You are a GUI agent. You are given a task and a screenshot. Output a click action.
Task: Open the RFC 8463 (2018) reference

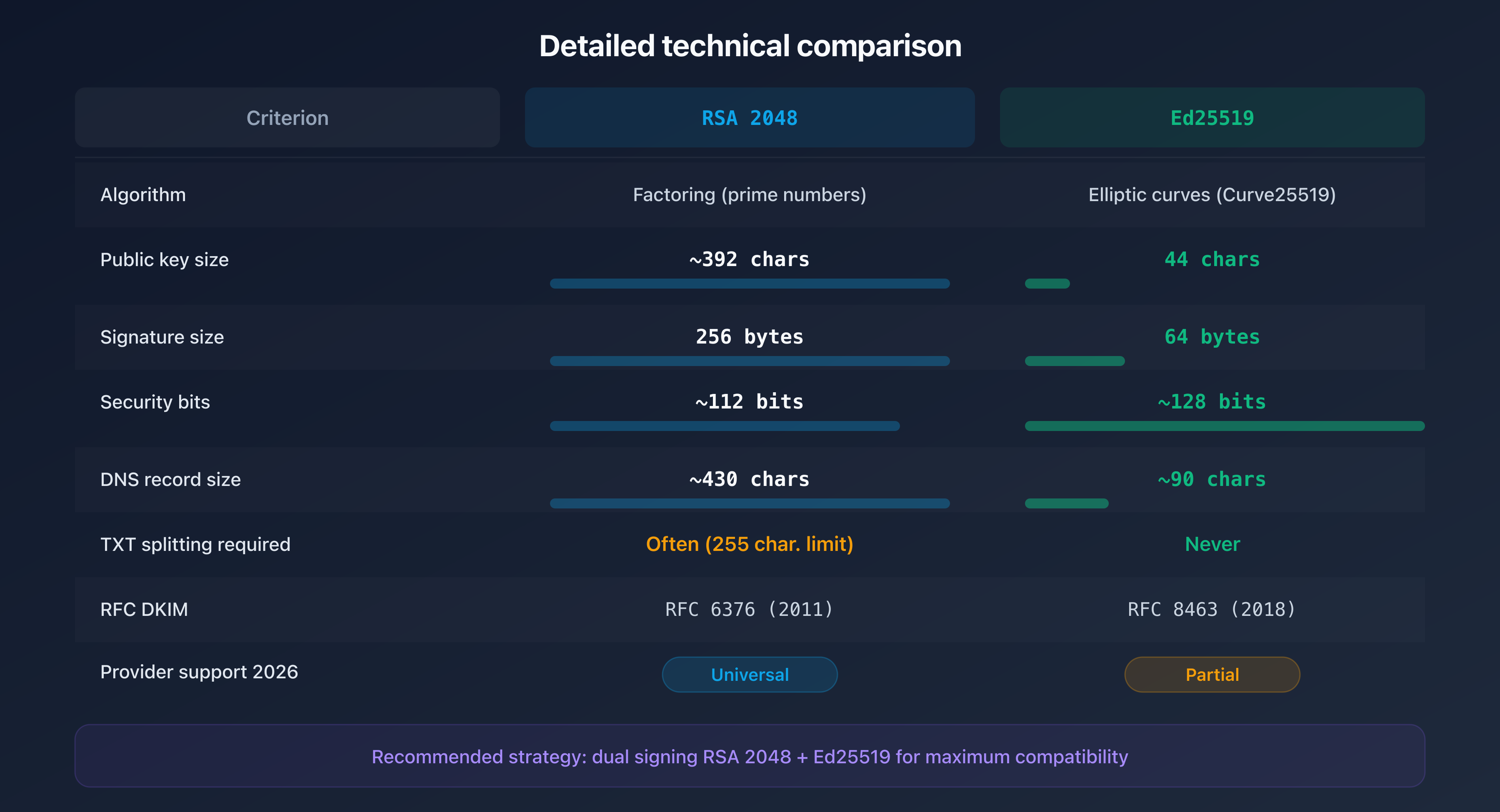click(1212, 609)
